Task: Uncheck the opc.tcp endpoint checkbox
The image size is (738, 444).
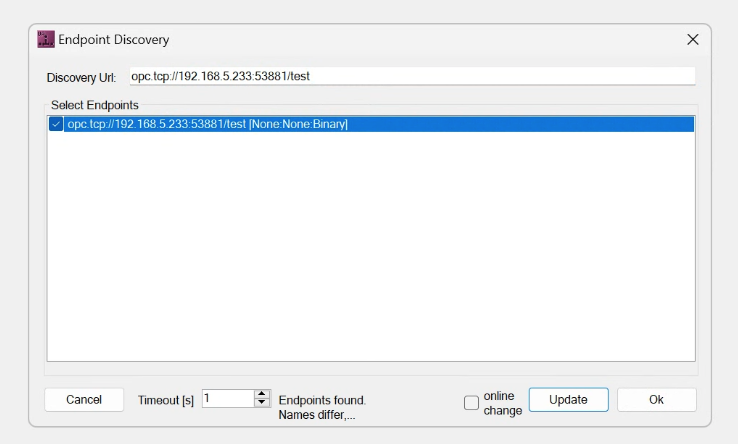Action: point(56,124)
